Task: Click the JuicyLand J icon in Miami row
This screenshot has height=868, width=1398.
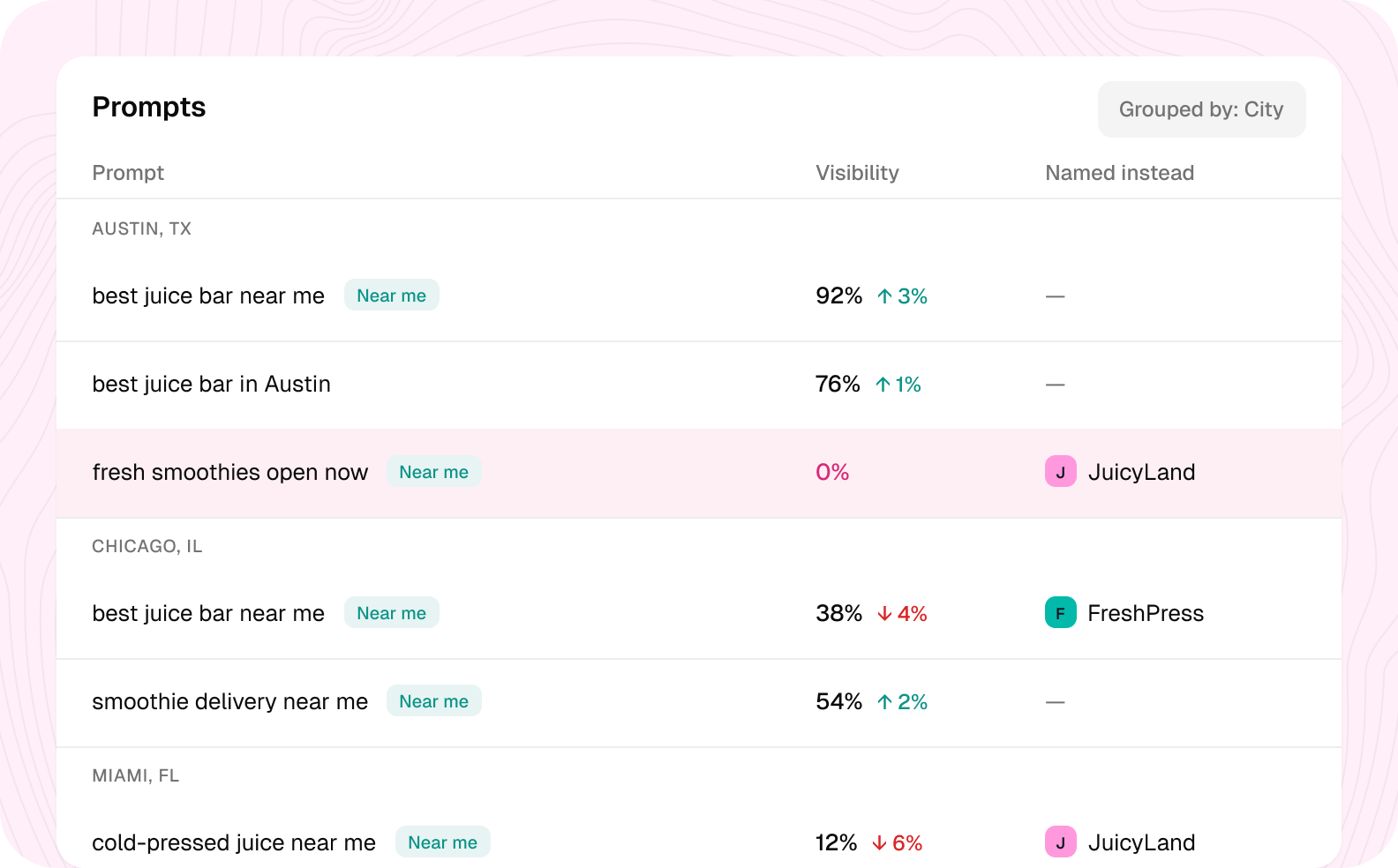Action: coord(1060,842)
